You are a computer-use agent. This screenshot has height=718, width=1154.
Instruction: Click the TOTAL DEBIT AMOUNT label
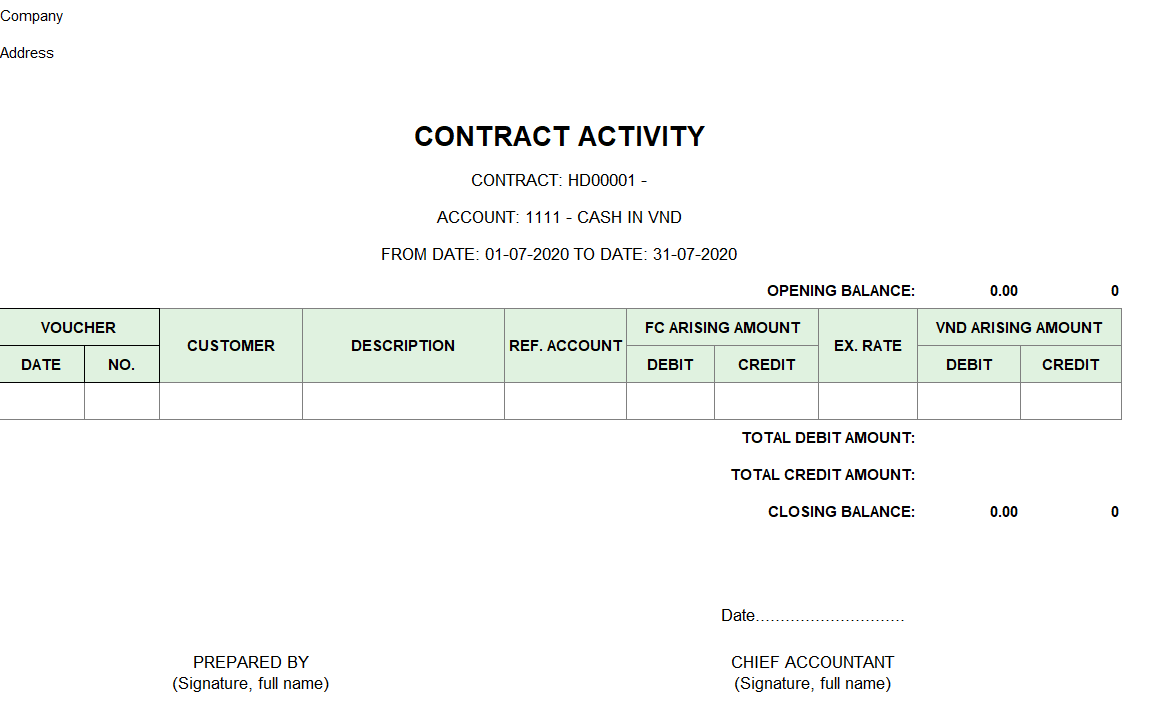pos(829,438)
